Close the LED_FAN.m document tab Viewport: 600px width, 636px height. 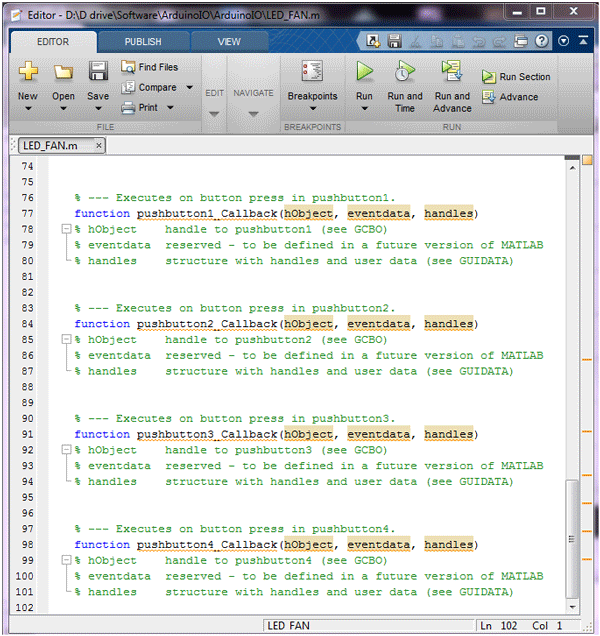click(x=99, y=145)
